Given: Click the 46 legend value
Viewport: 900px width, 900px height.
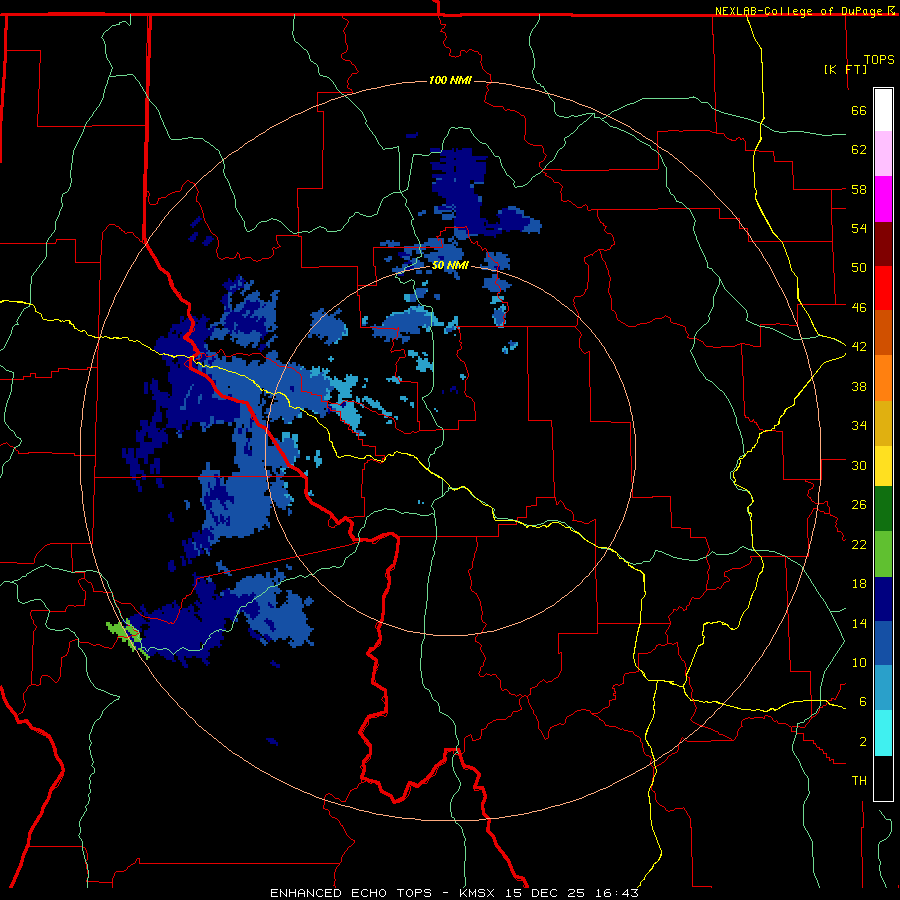Looking at the screenshot, I should click(x=859, y=308).
